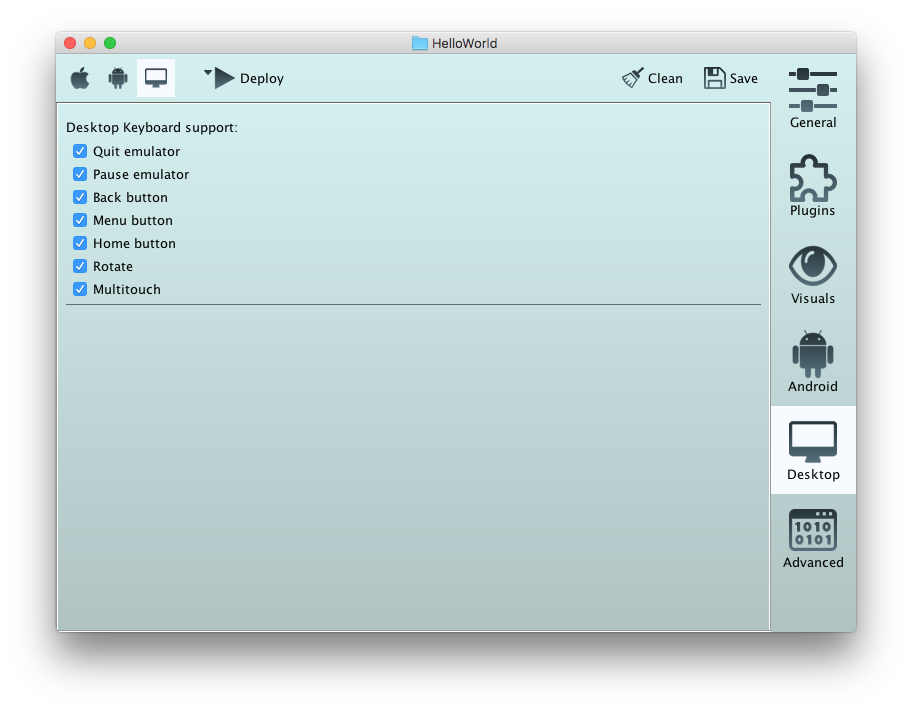Disable the Rotate checkbox
Viewport: 912px width, 712px height.
point(80,266)
